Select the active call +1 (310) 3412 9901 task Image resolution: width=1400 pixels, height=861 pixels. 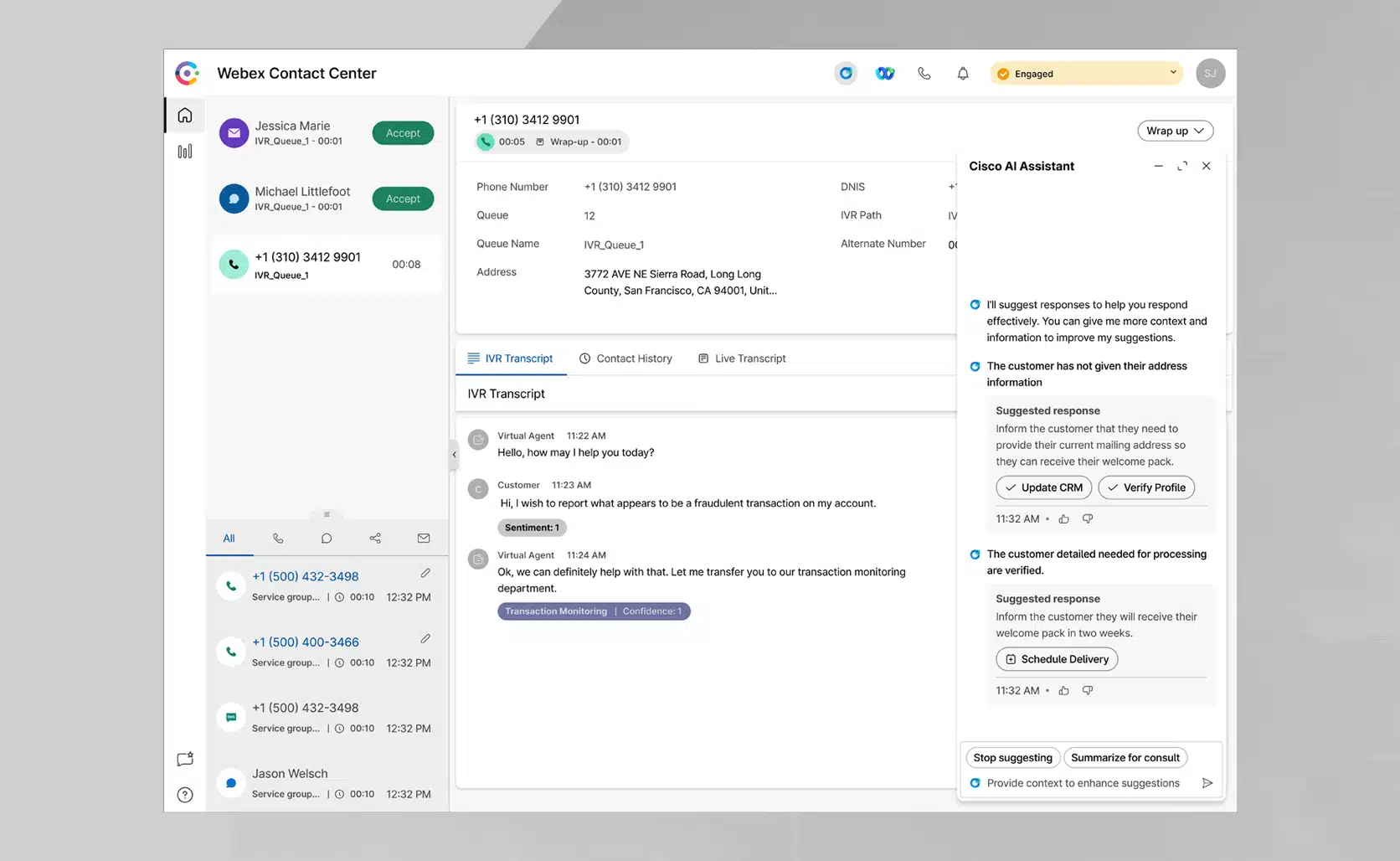[x=327, y=265]
